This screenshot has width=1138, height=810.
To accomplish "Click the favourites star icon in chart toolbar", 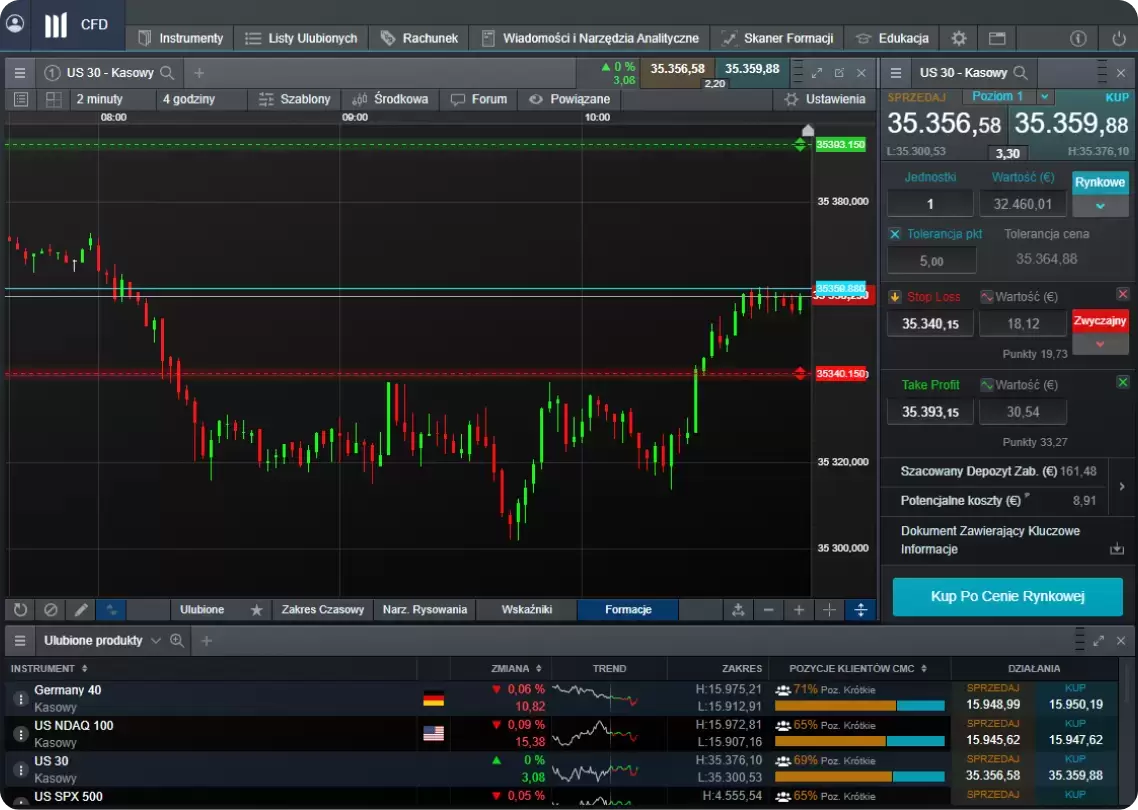I will click(256, 610).
